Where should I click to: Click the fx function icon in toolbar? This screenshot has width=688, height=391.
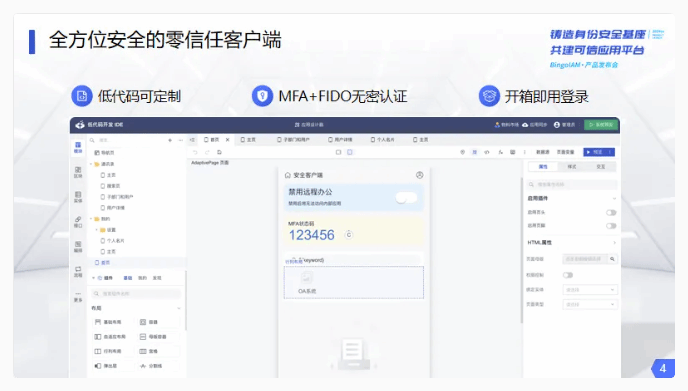[x=500, y=152]
